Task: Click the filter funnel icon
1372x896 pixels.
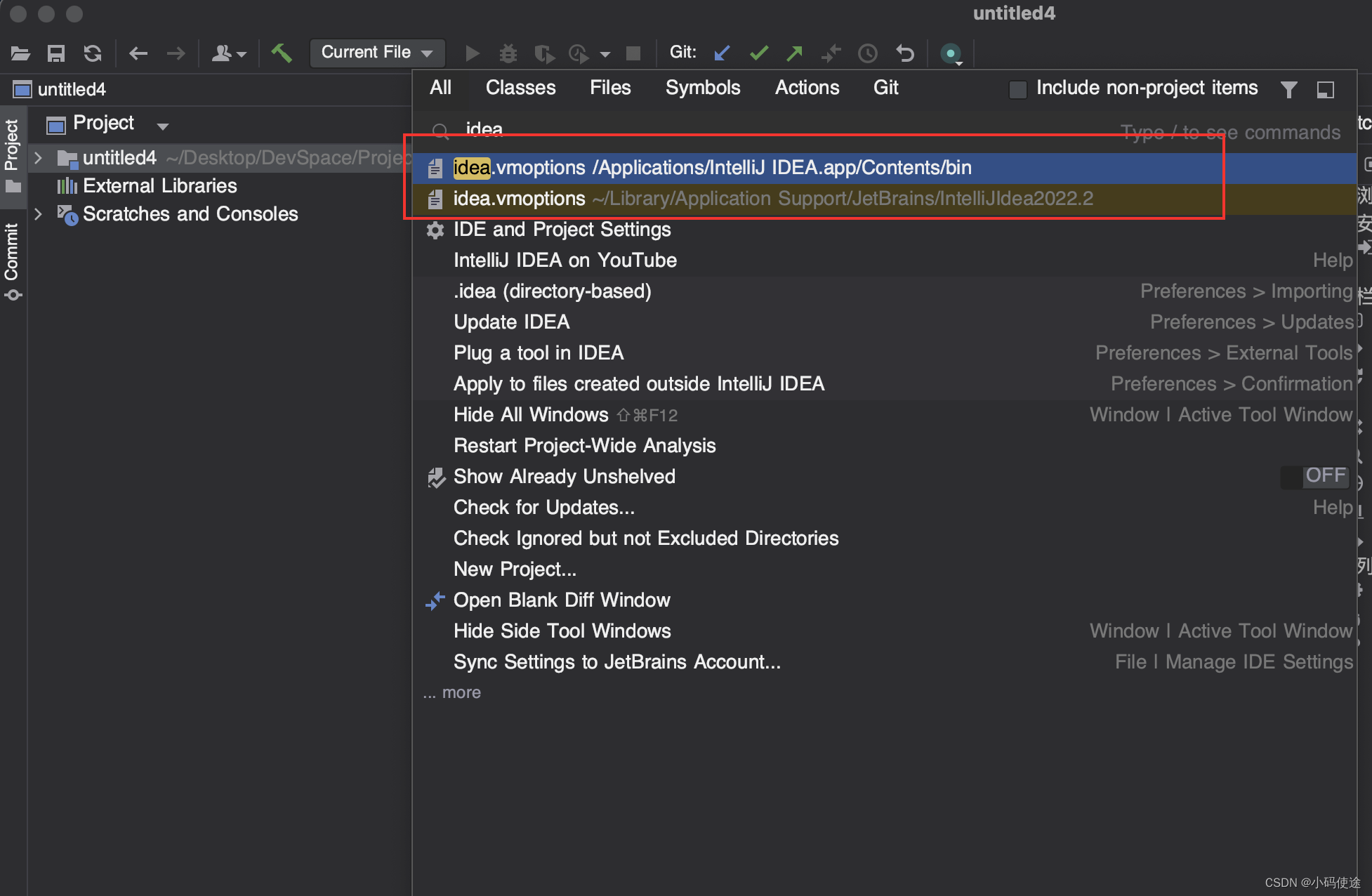Action: (1288, 89)
